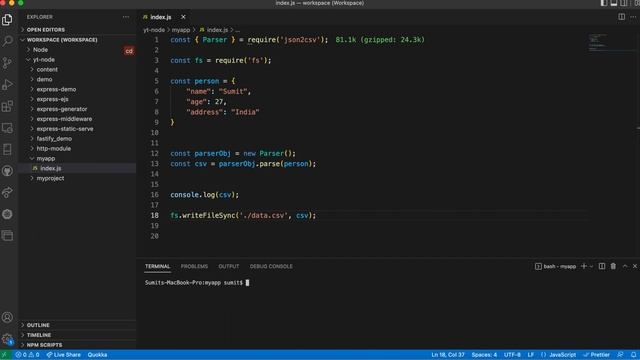
Task: Click Ln 18, Col 37 cursor position
Action: (448, 355)
